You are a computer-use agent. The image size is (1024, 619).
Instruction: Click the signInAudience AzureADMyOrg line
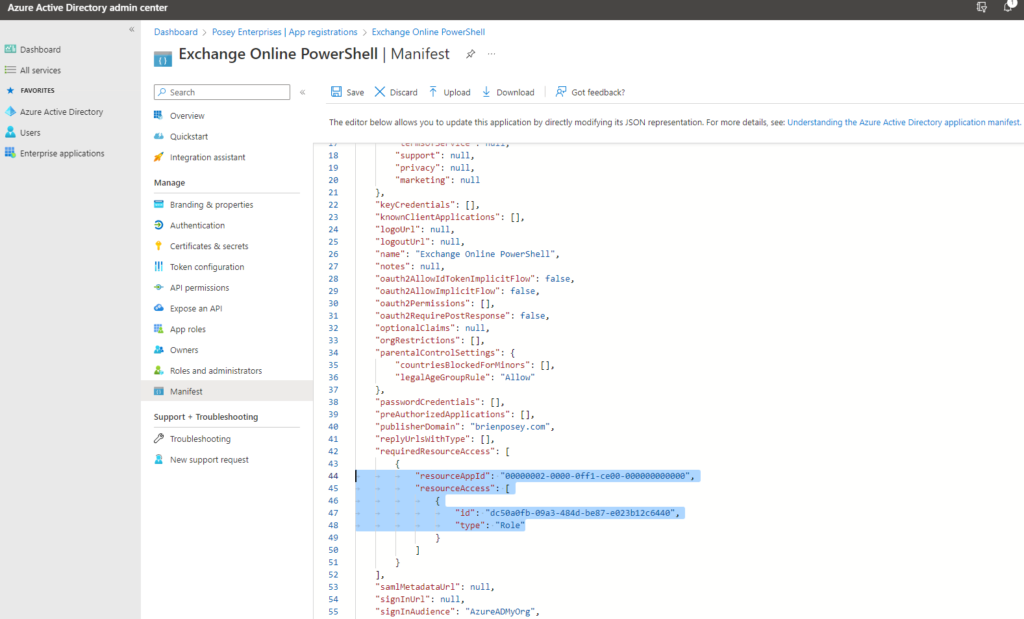click(x=458, y=612)
